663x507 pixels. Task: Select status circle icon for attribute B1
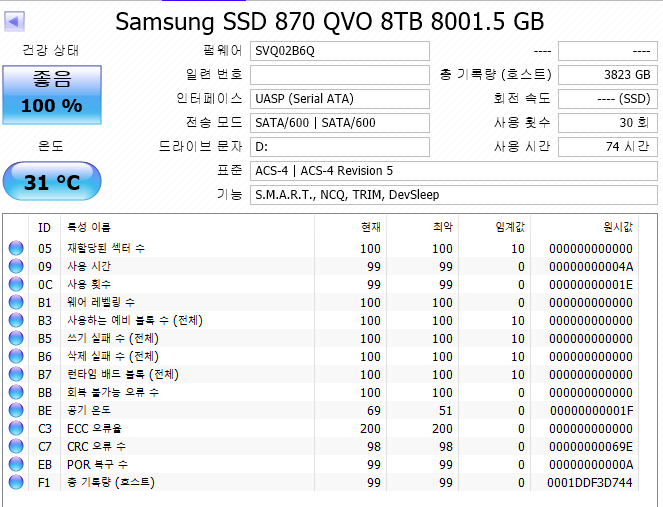click(x=16, y=302)
